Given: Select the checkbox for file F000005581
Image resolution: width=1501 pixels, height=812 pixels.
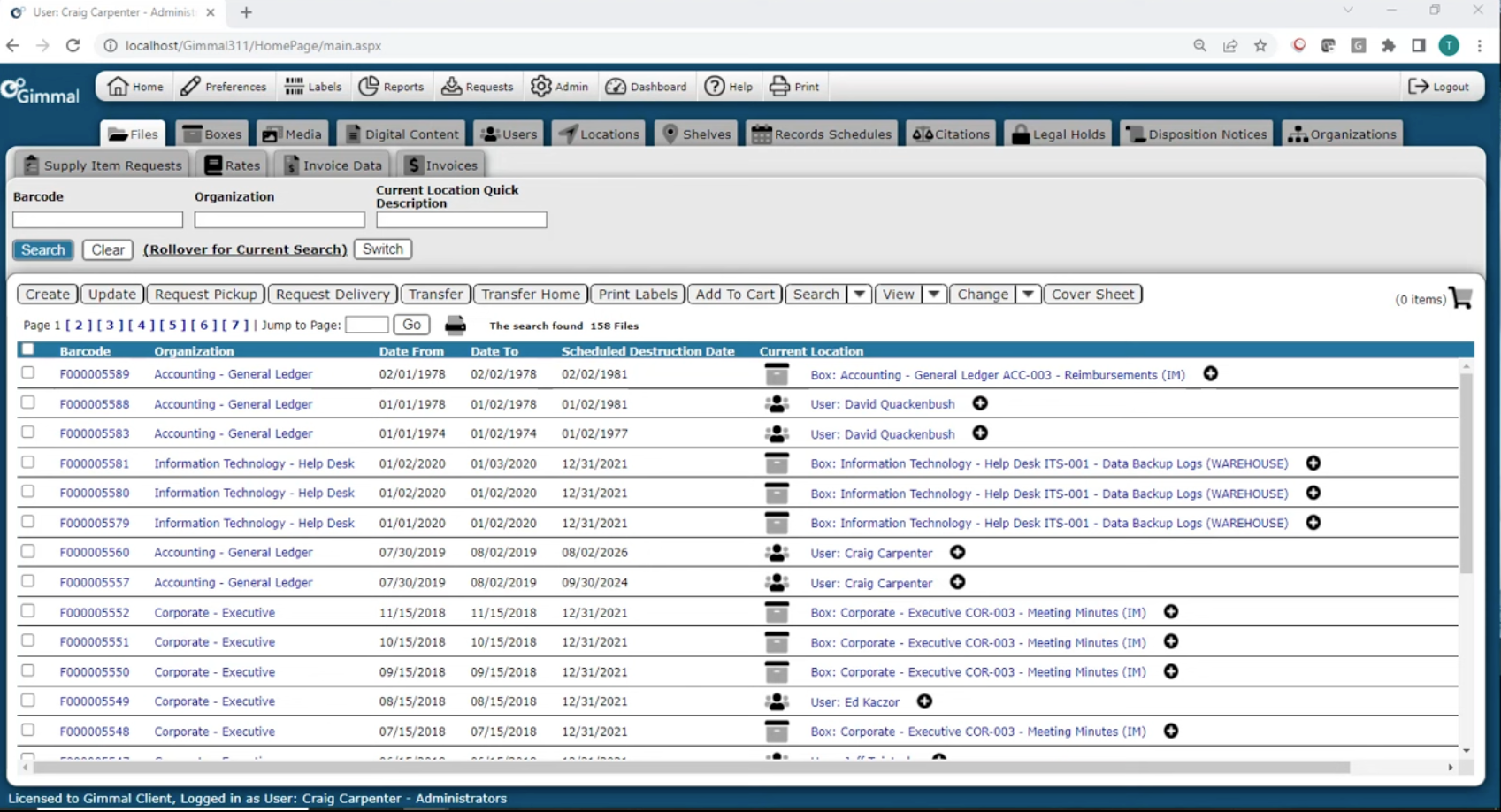Looking at the screenshot, I should click(27, 461).
